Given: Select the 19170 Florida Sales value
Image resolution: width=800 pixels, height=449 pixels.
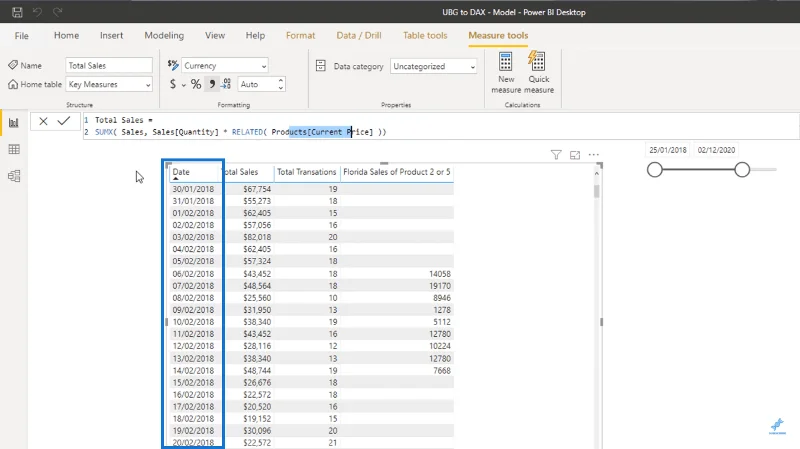Looking at the screenshot, I should 440,286.
